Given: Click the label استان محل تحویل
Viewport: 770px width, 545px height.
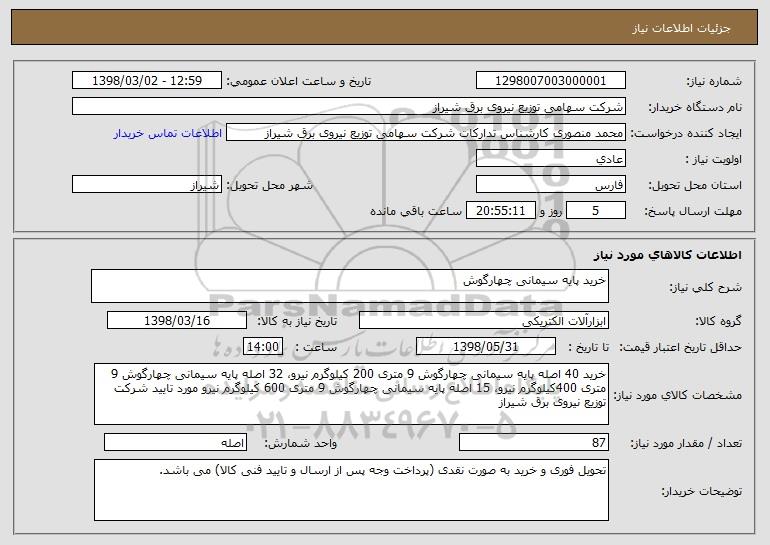Looking at the screenshot, I should pyautogui.click(x=695, y=186).
